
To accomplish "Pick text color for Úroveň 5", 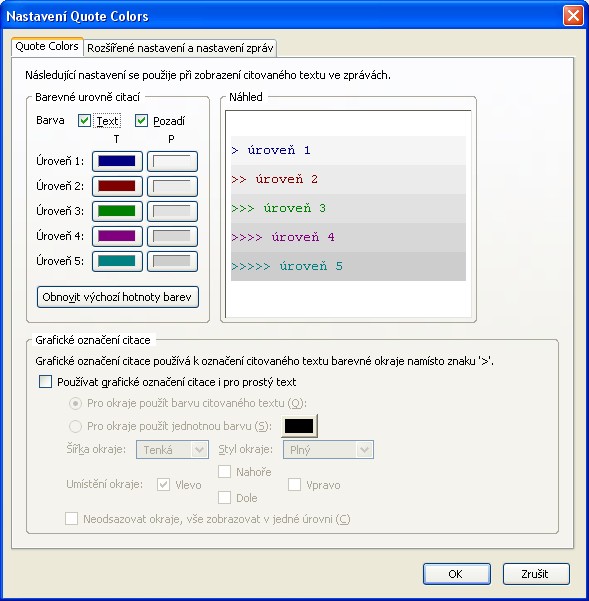I will (117, 261).
